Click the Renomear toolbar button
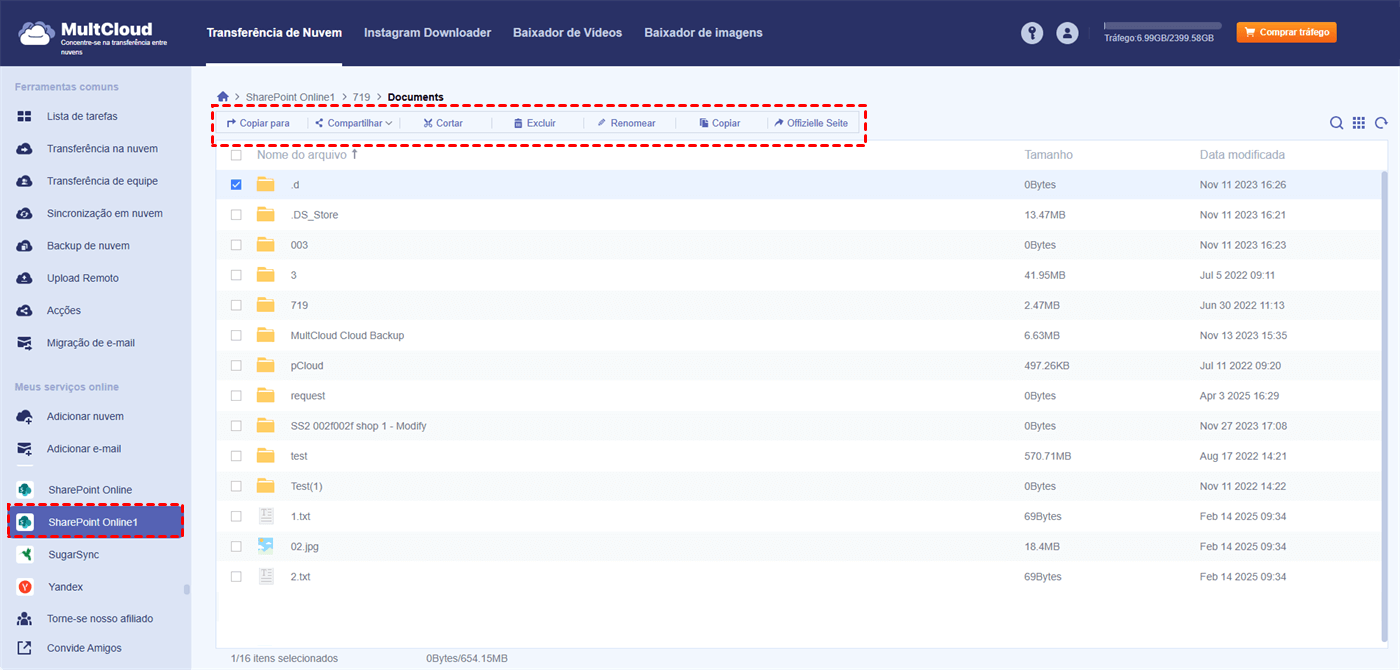The height and width of the screenshot is (670, 1400). (x=626, y=123)
